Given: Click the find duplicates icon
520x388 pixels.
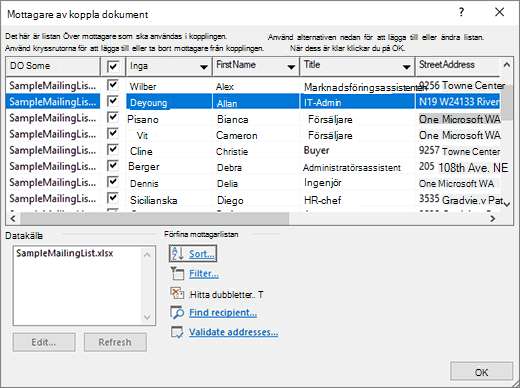Looking at the screenshot, I should (x=177, y=293).
